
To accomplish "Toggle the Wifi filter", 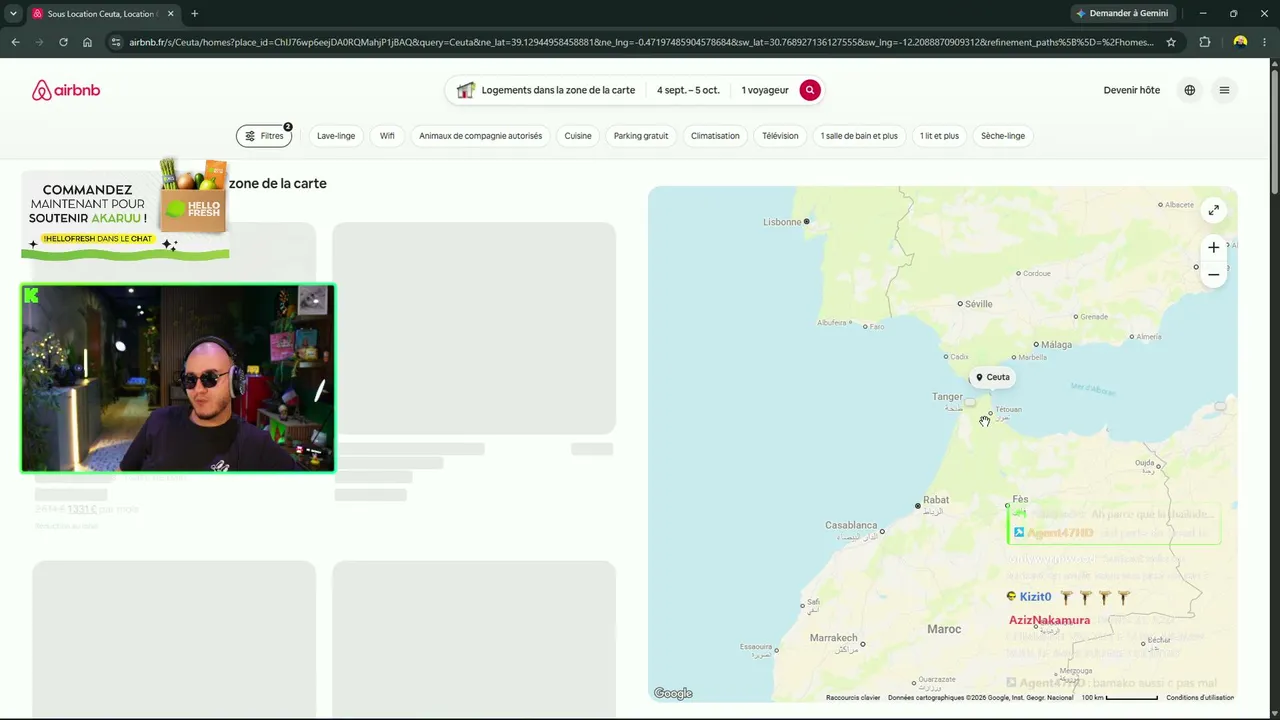I will (387, 136).
